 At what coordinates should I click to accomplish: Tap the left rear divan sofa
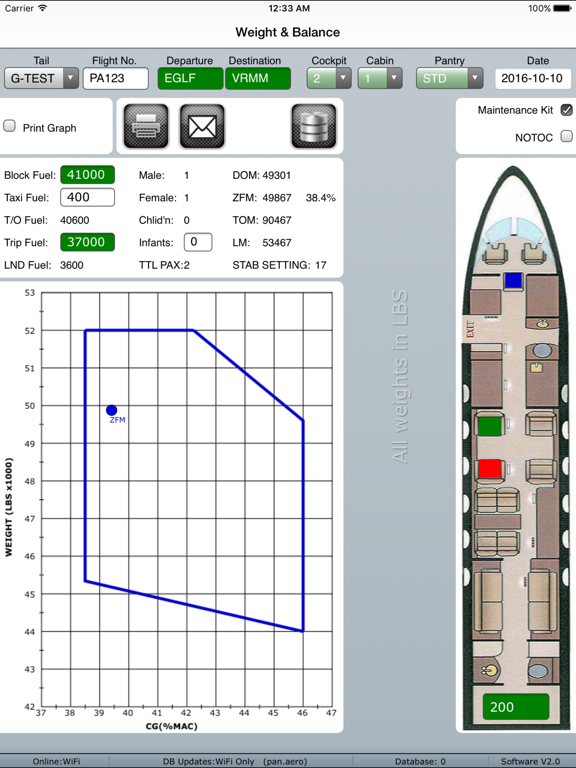pyautogui.click(x=487, y=602)
